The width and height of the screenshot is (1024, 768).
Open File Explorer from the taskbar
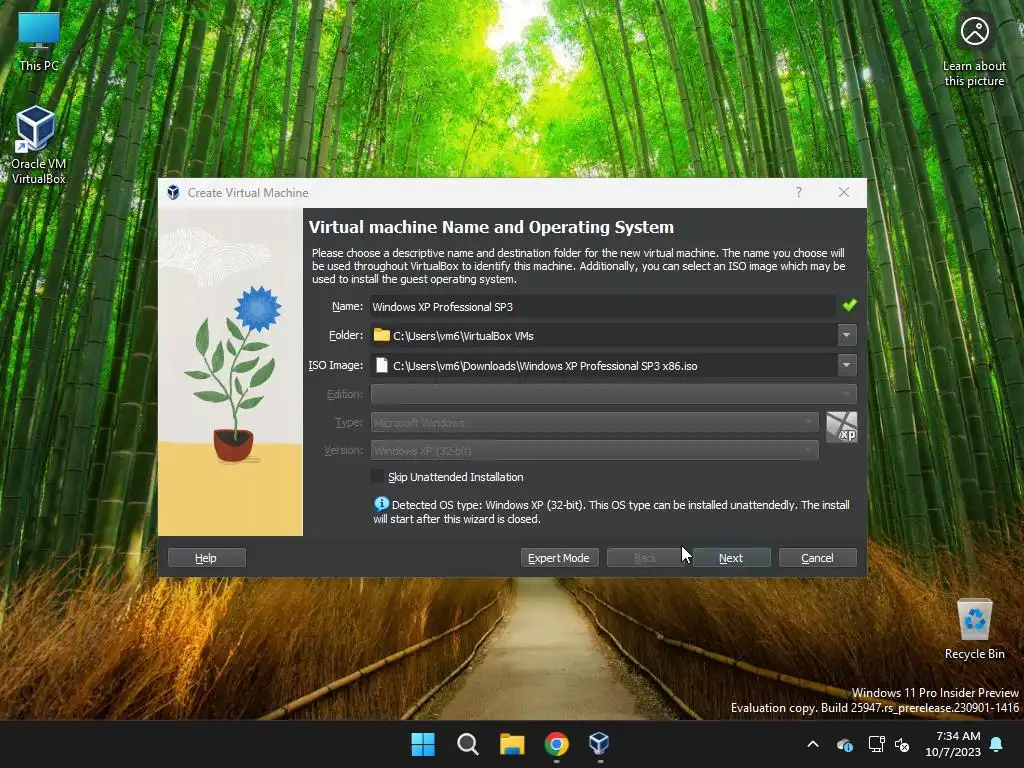pos(512,744)
